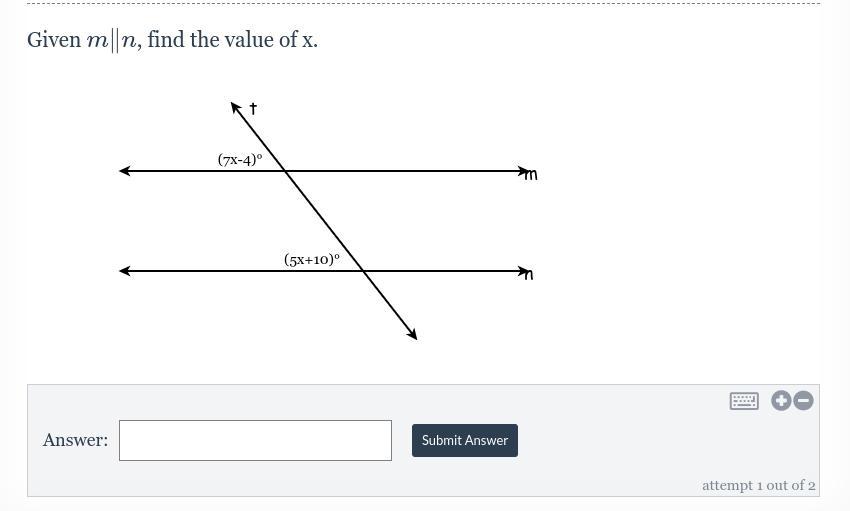Click the intersection of line m and transversal
Viewport: 850px width, 511px height.
pos(285,171)
